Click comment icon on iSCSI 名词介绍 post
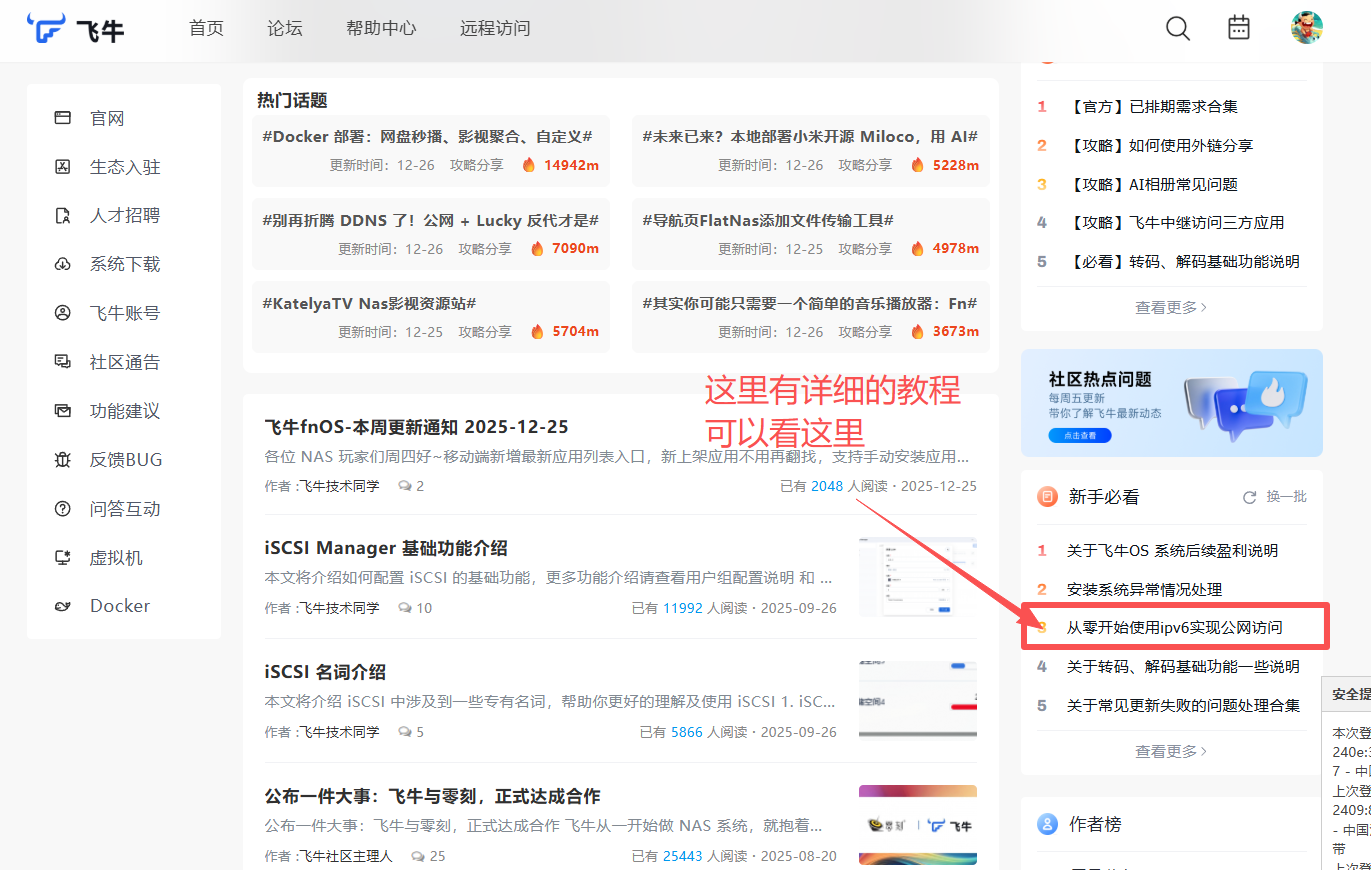Viewport: 1371px width, 870px height. pos(404,732)
